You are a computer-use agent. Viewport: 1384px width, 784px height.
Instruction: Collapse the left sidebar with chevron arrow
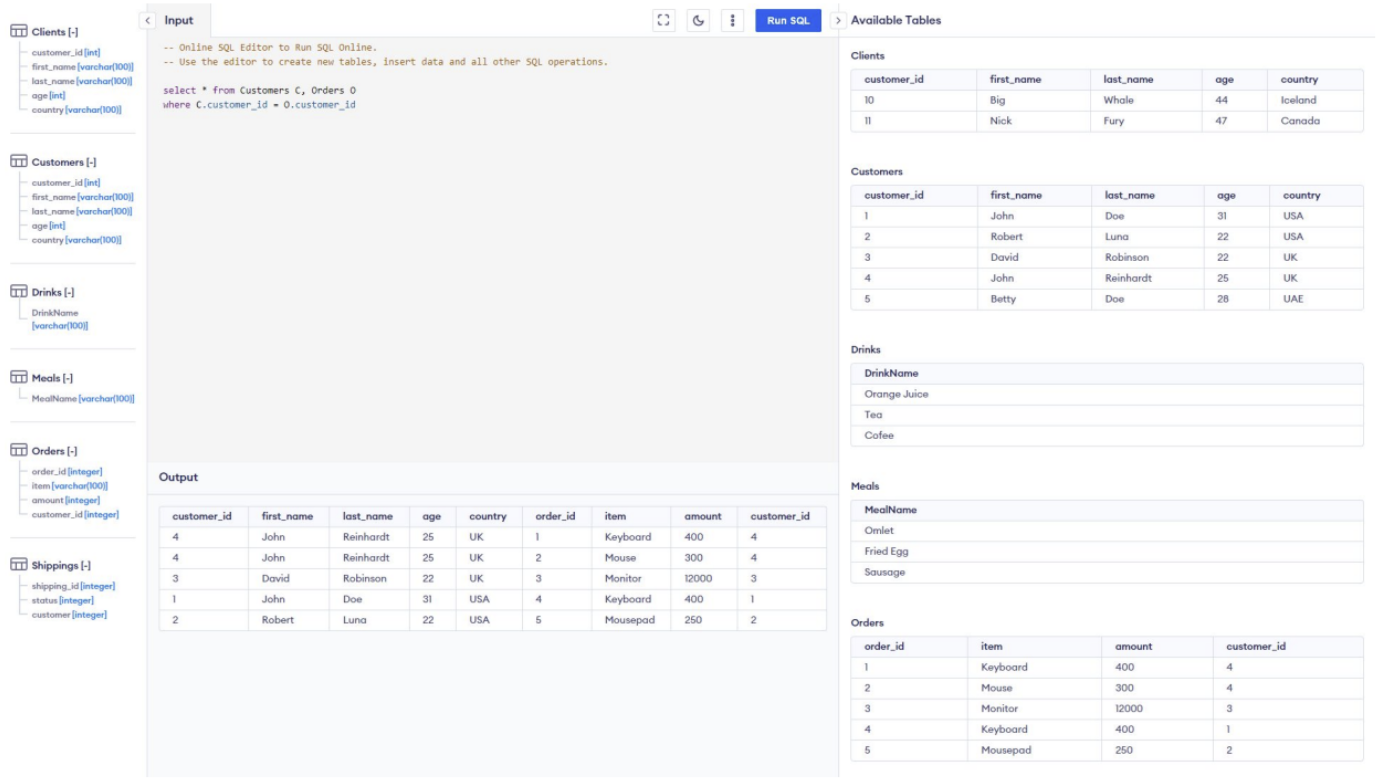[x=148, y=20]
